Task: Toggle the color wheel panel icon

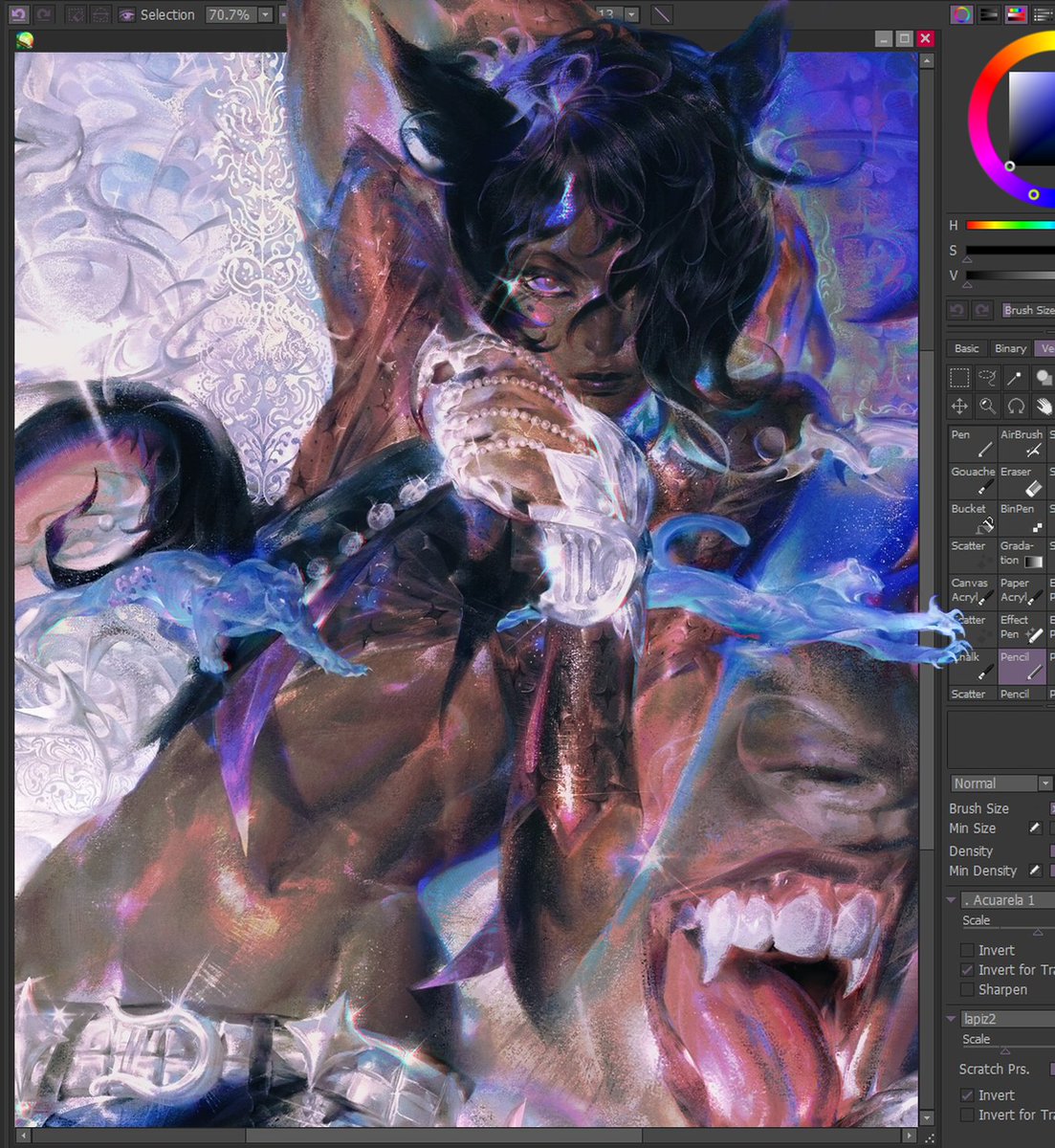Action: point(960,14)
